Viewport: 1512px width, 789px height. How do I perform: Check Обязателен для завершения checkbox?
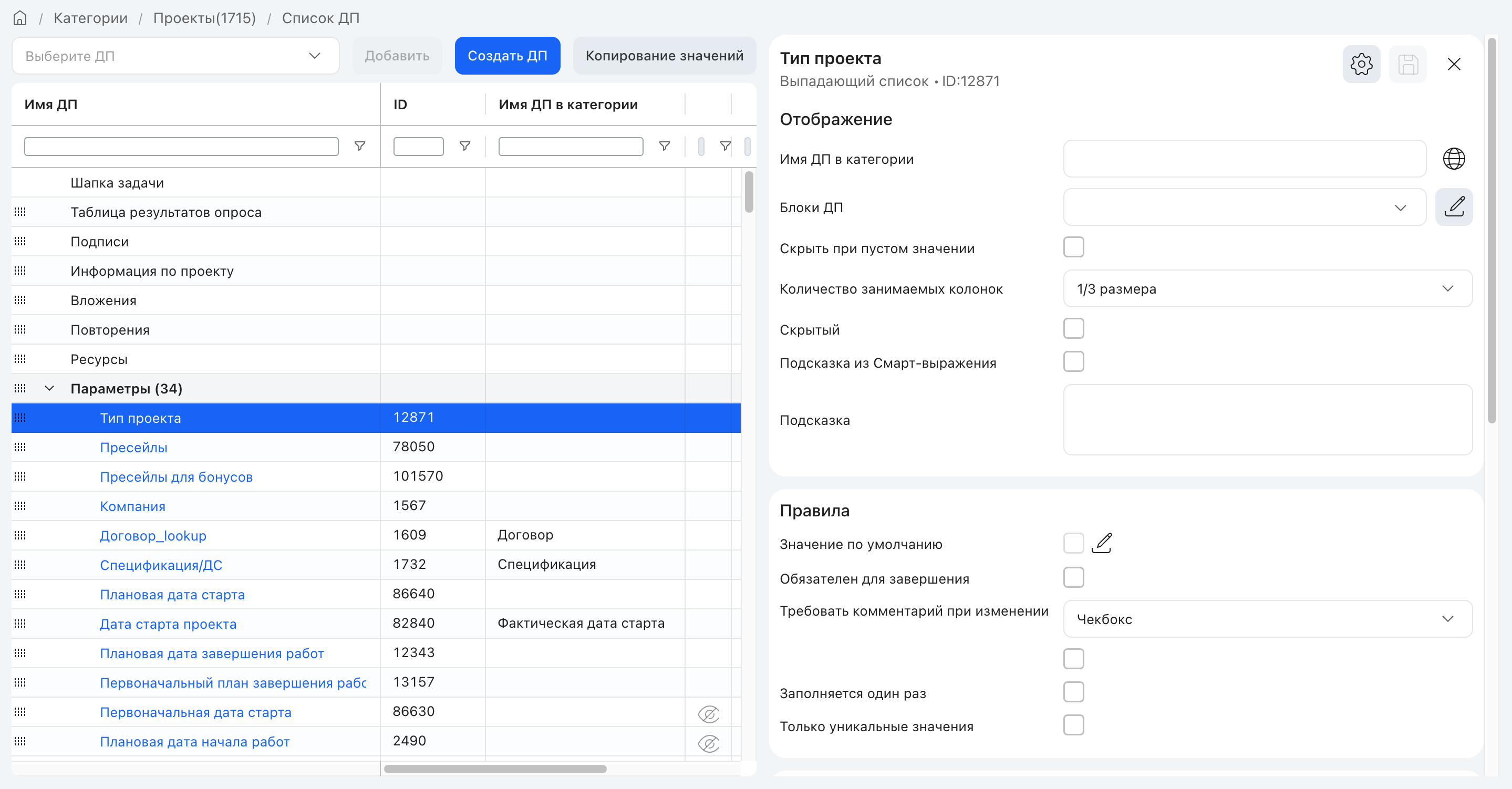(x=1073, y=578)
